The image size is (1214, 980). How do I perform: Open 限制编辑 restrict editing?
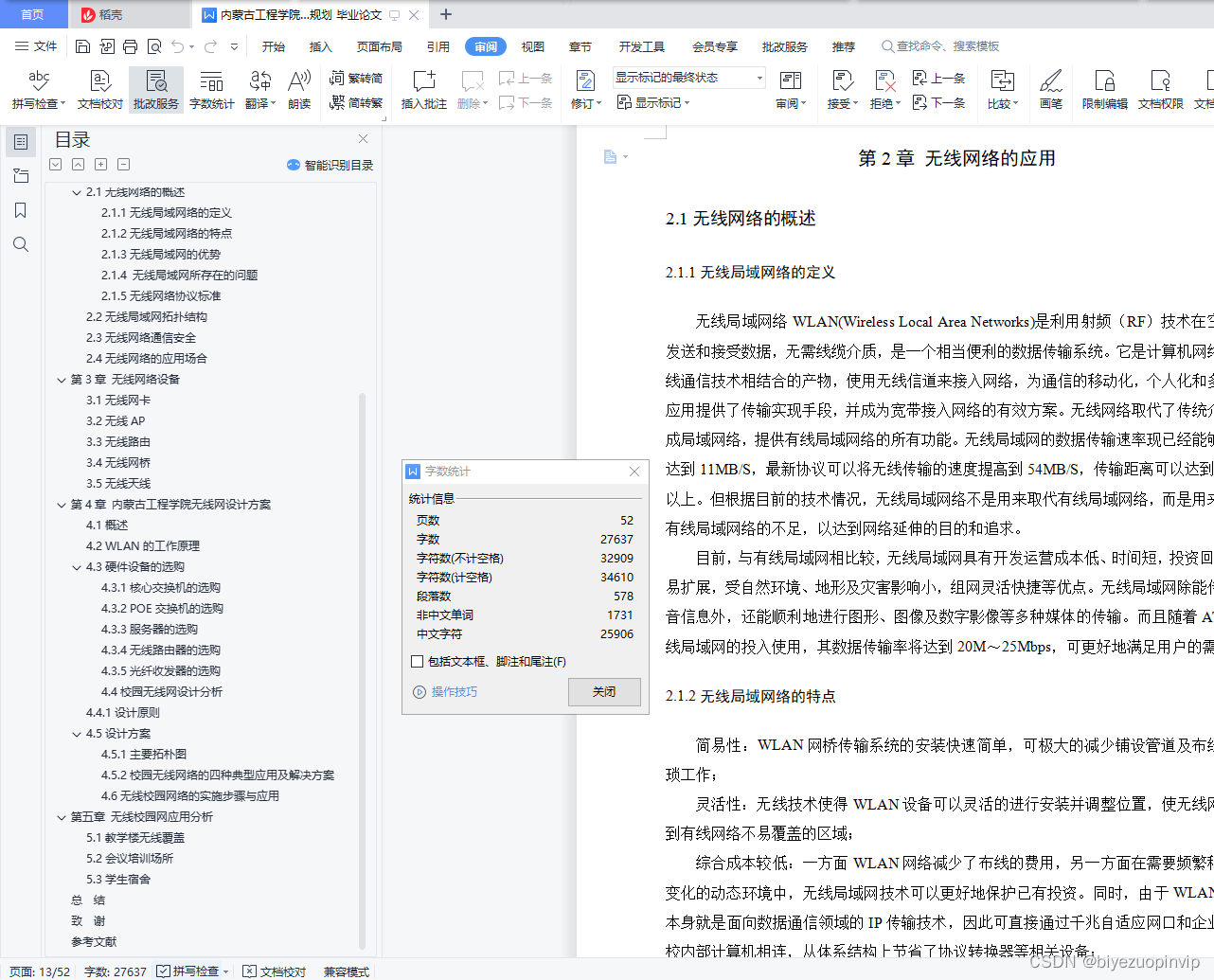click(1105, 90)
